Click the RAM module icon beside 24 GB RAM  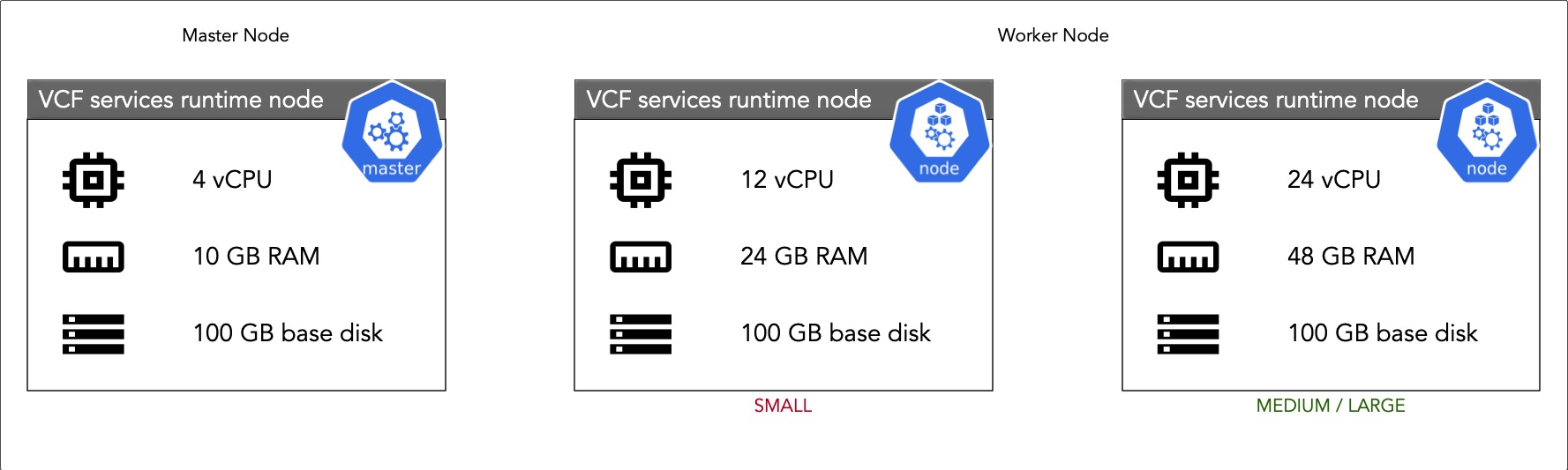[641, 257]
